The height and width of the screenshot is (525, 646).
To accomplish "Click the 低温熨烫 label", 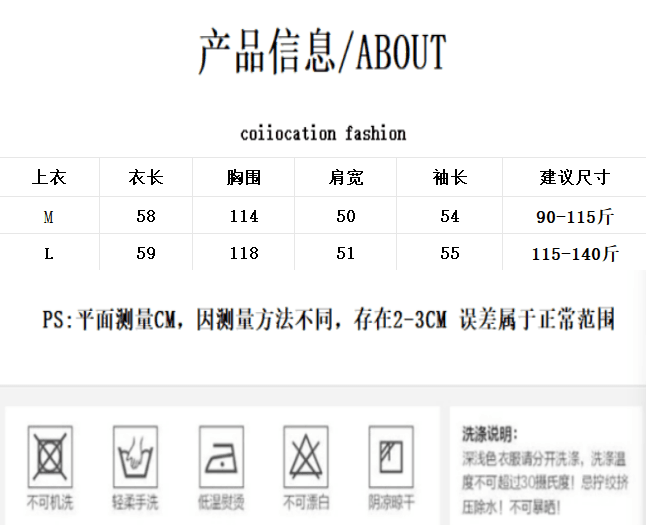I will tap(221, 502).
